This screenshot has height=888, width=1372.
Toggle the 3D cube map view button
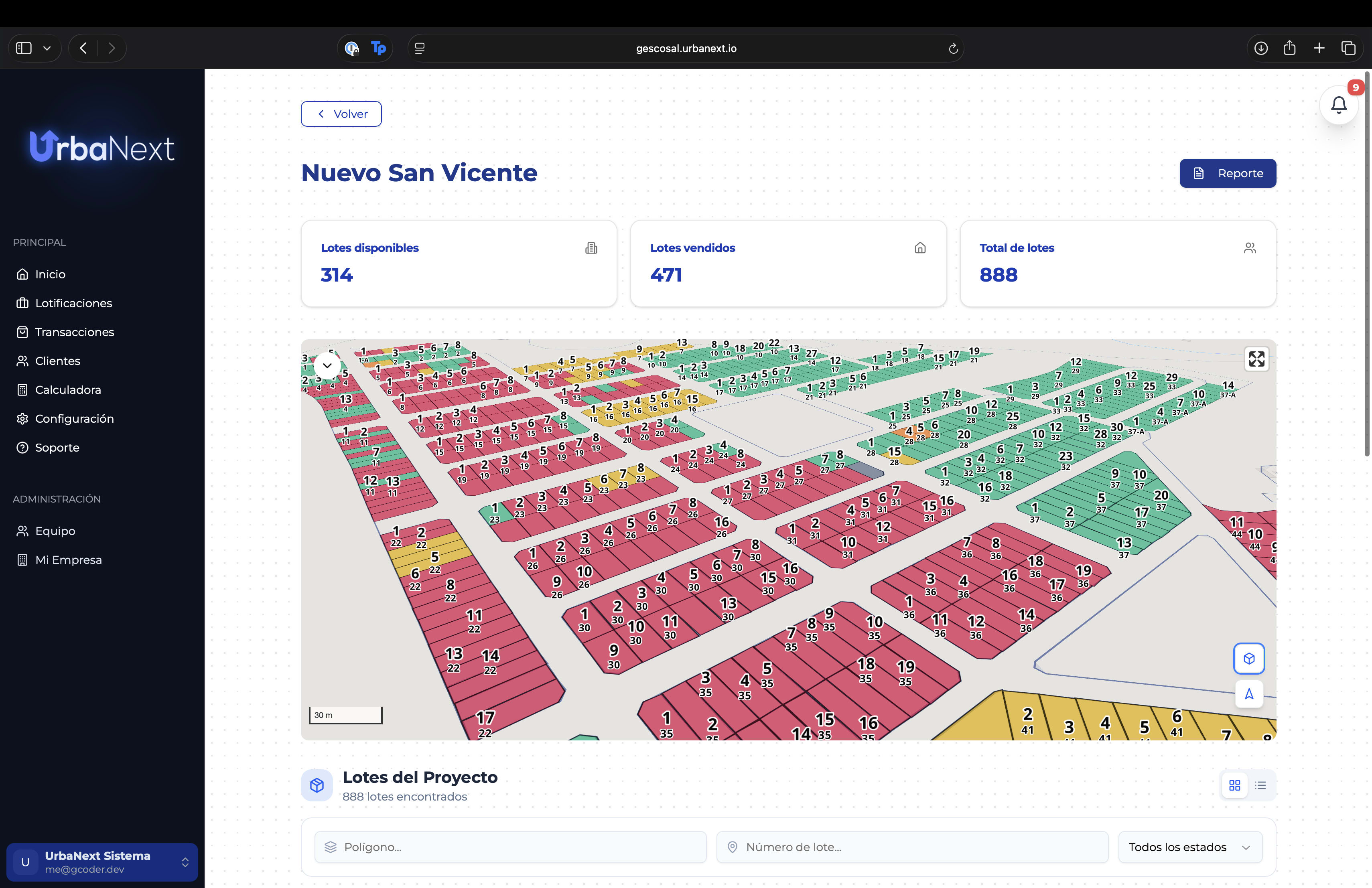(x=1248, y=659)
